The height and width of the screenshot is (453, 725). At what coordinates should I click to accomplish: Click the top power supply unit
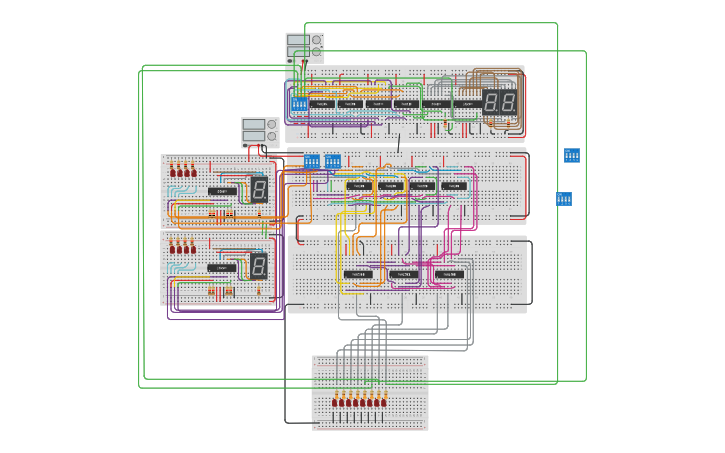(304, 46)
